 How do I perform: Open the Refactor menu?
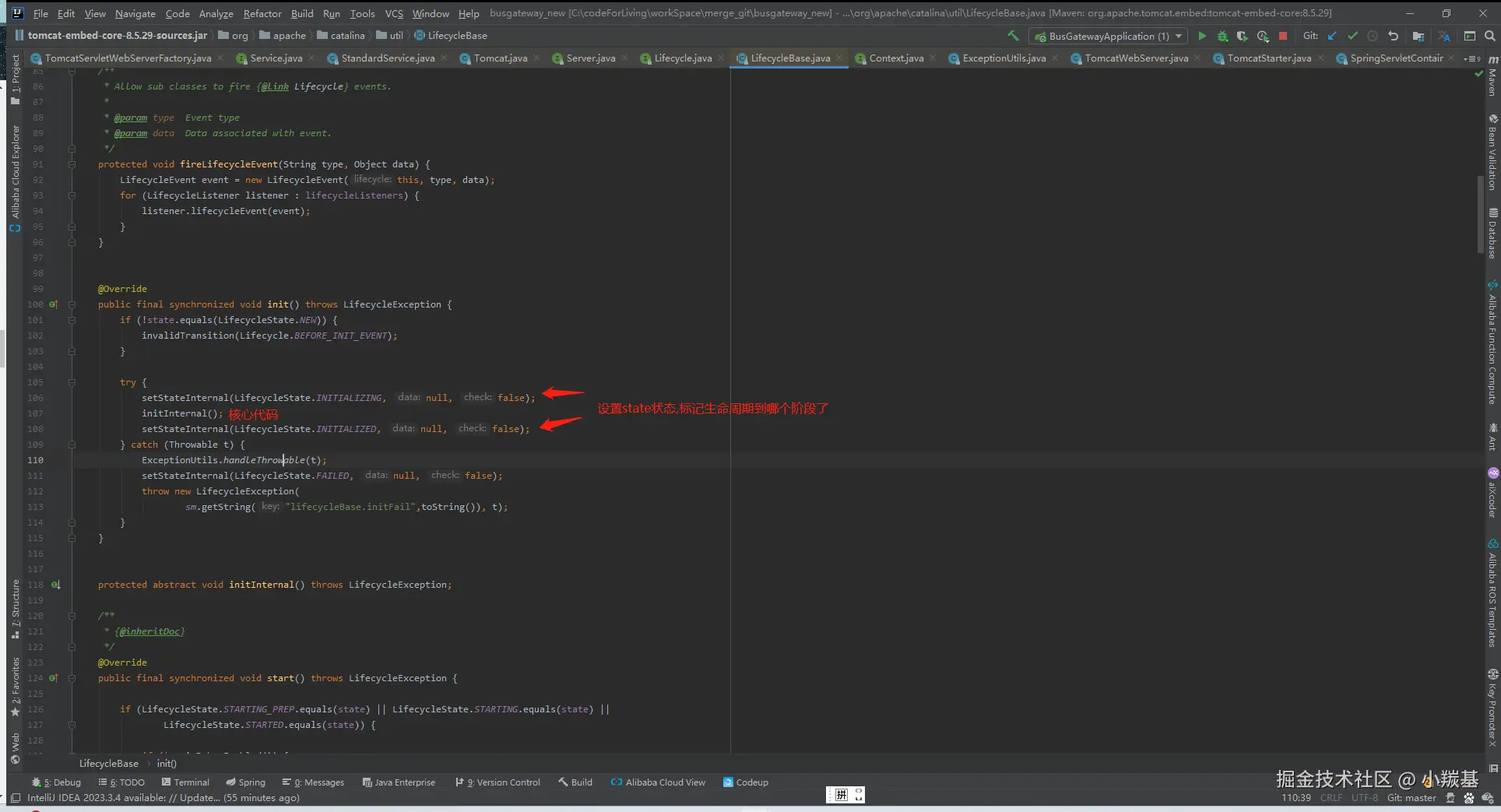pyautogui.click(x=262, y=13)
